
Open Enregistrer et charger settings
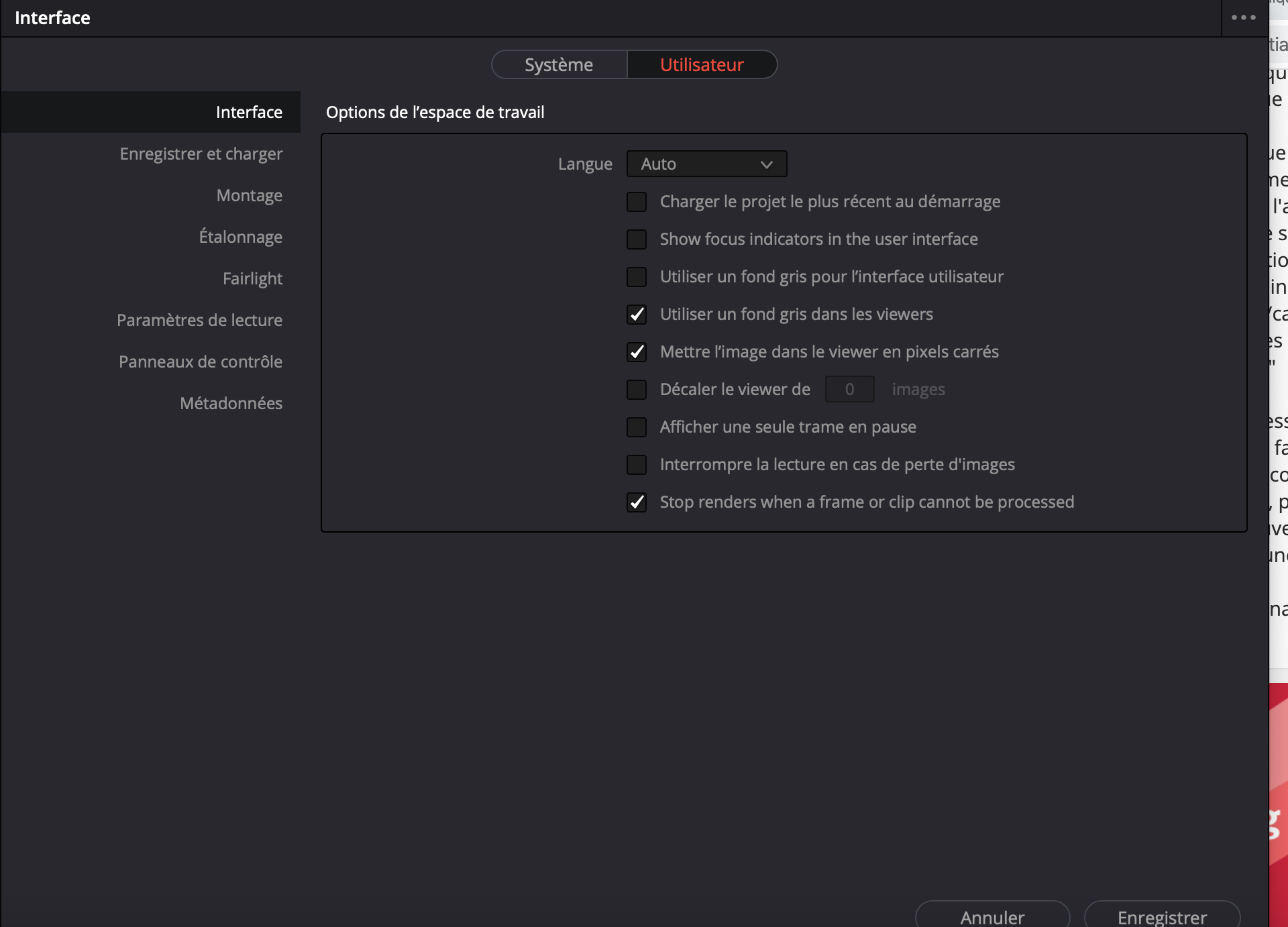click(x=201, y=154)
